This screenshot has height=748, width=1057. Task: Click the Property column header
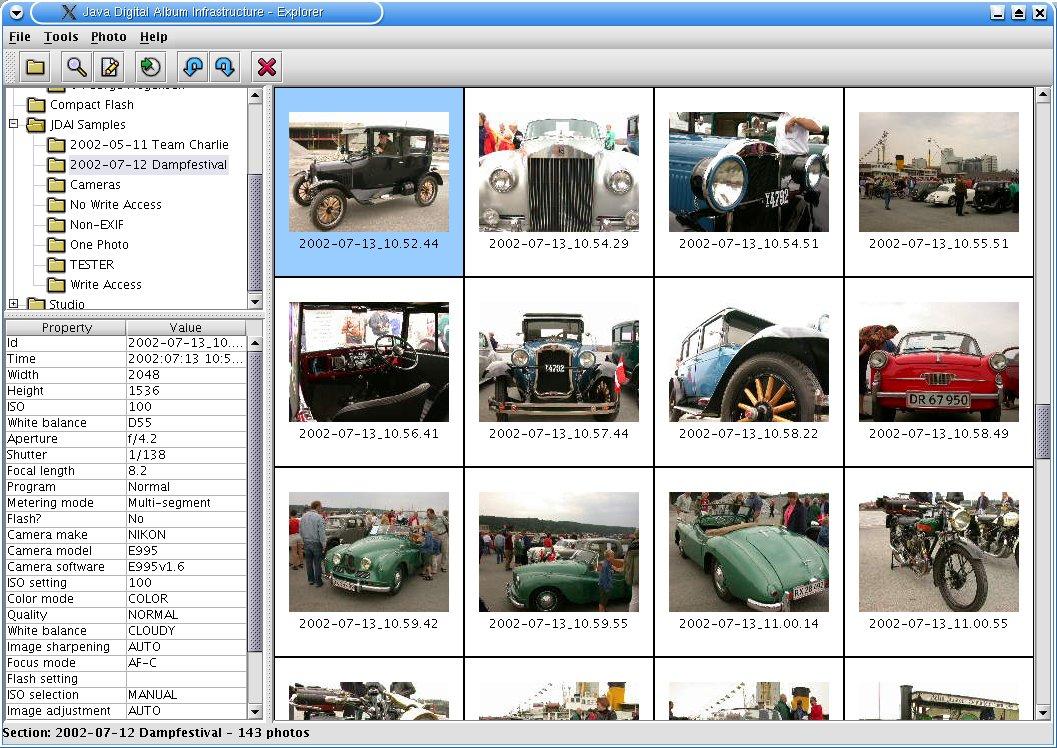click(66, 328)
